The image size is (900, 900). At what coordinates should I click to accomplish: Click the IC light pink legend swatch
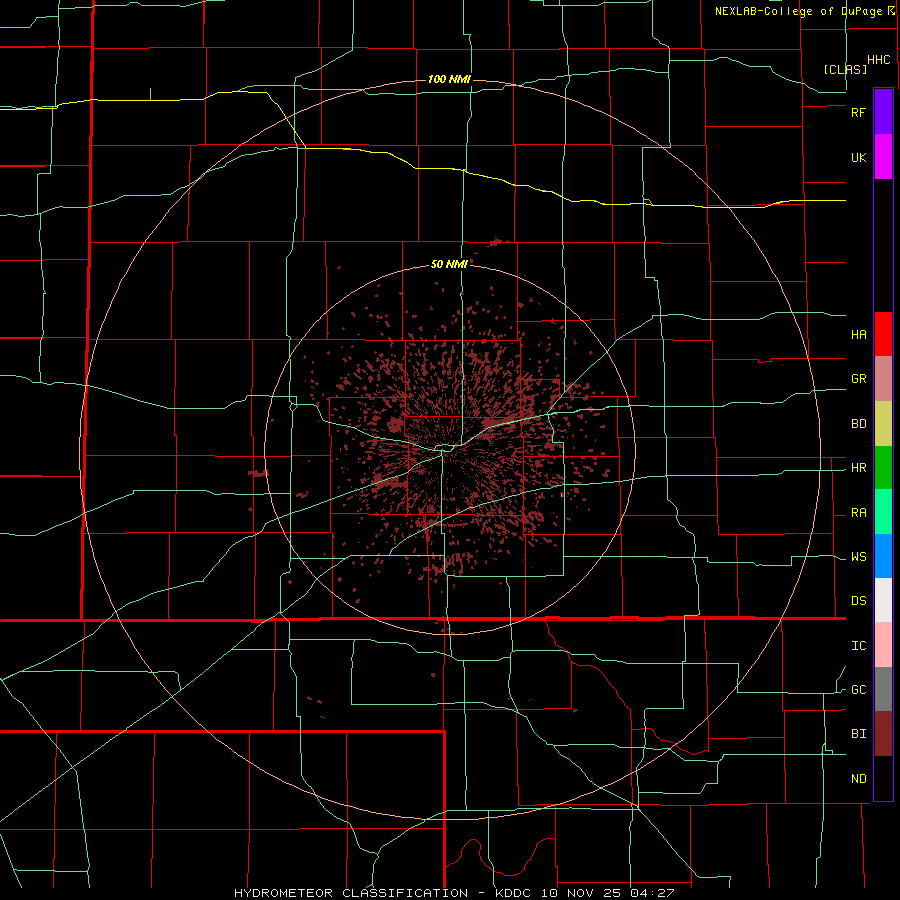tap(883, 645)
